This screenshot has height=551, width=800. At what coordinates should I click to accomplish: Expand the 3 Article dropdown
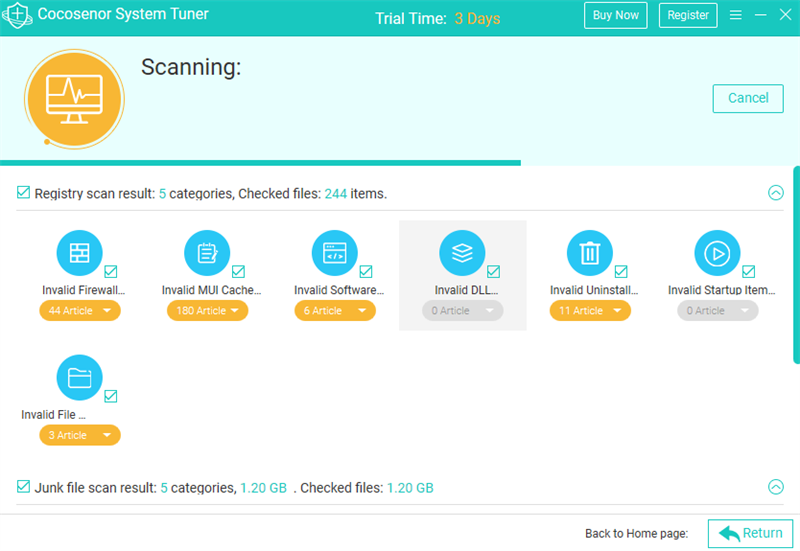[80, 435]
